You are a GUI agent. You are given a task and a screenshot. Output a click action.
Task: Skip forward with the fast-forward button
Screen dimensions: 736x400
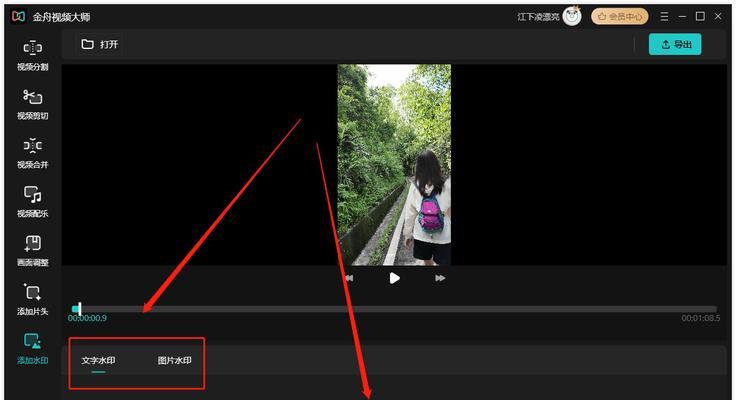[440, 278]
